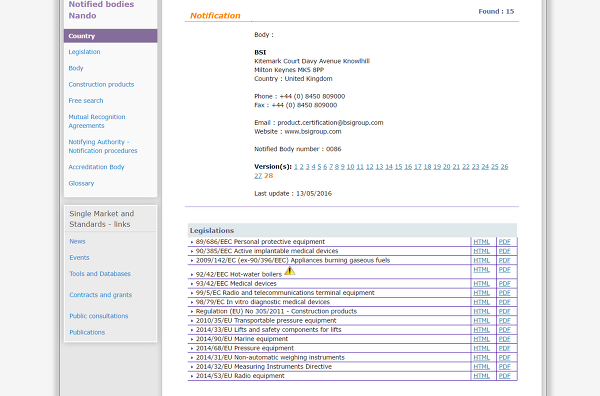The height and width of the screenshot is (396, 600).
Task: Open PDF for Non-automatic weighing instruments
Action: (x=505, y=357)
